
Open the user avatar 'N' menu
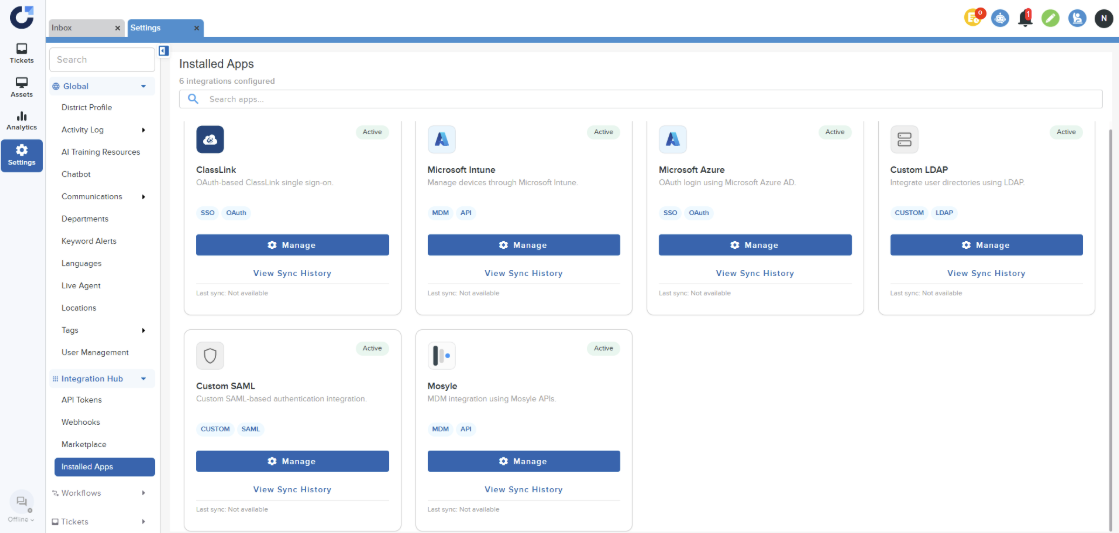(1102, 18)
